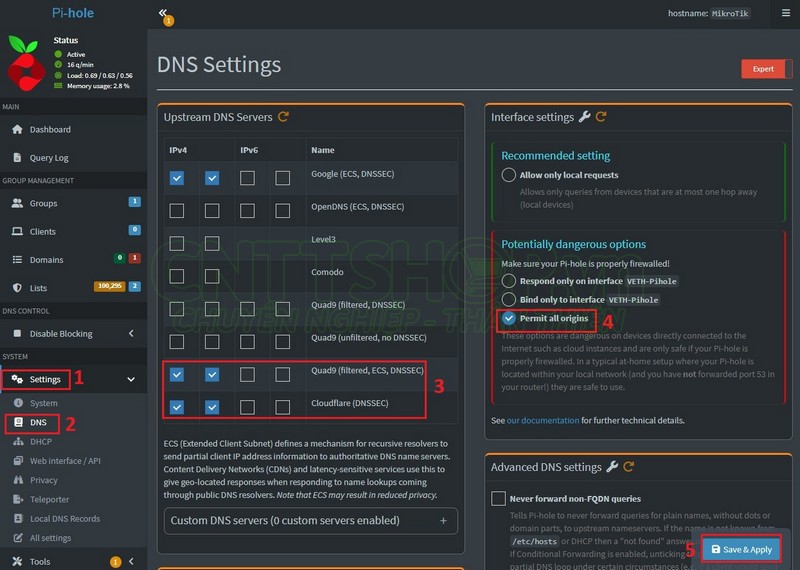
Task: Collapse sidebar with double-chevron icon
Action: pyautogui.click(x=162, y=12)
